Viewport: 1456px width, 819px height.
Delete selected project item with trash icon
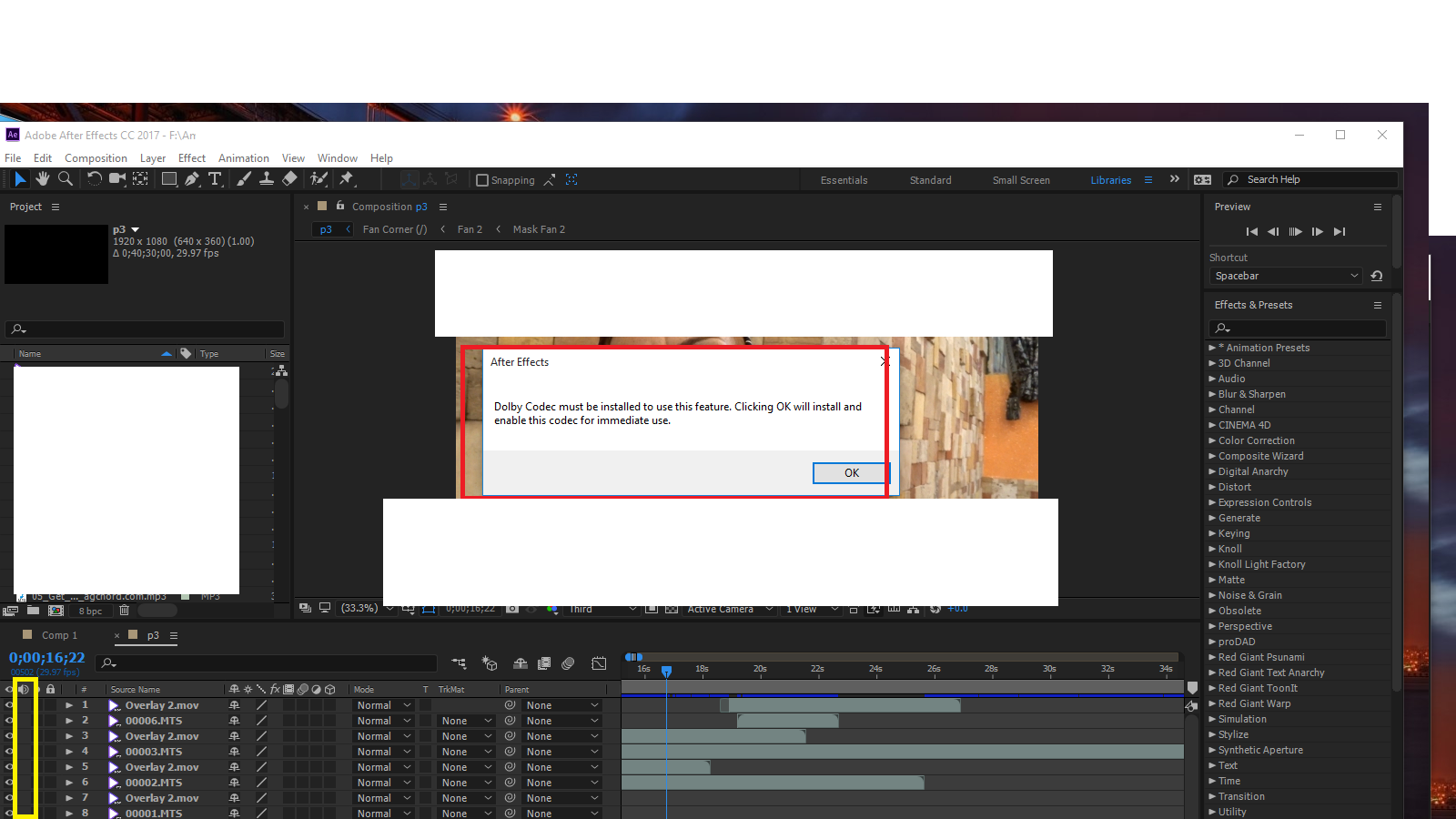pyautogui.click(x=125, y=611)
